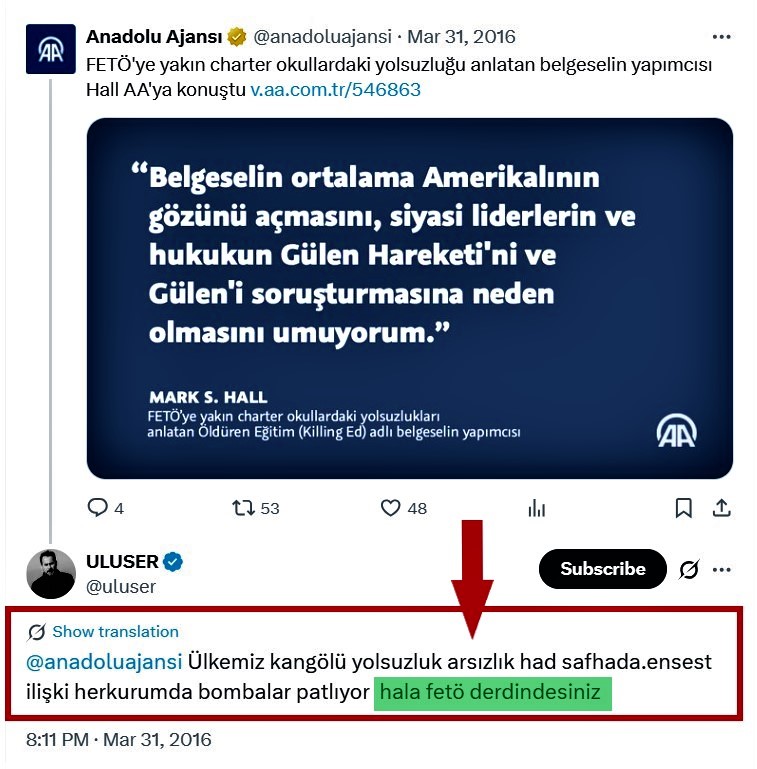Click the Mar 31, 2016 date on top tweet
This screenshot has width=757, height=769.
tap(461, 37)
